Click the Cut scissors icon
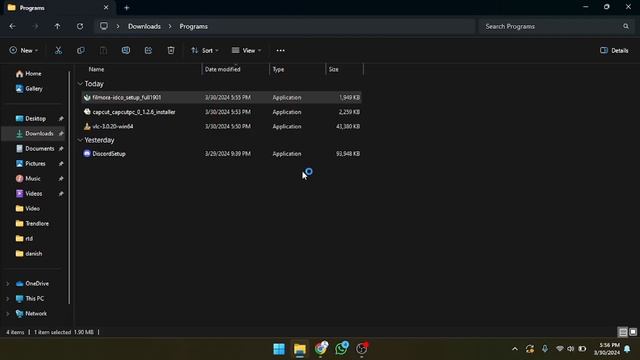This screenshot has height=360, width=640. coord(58,50)
